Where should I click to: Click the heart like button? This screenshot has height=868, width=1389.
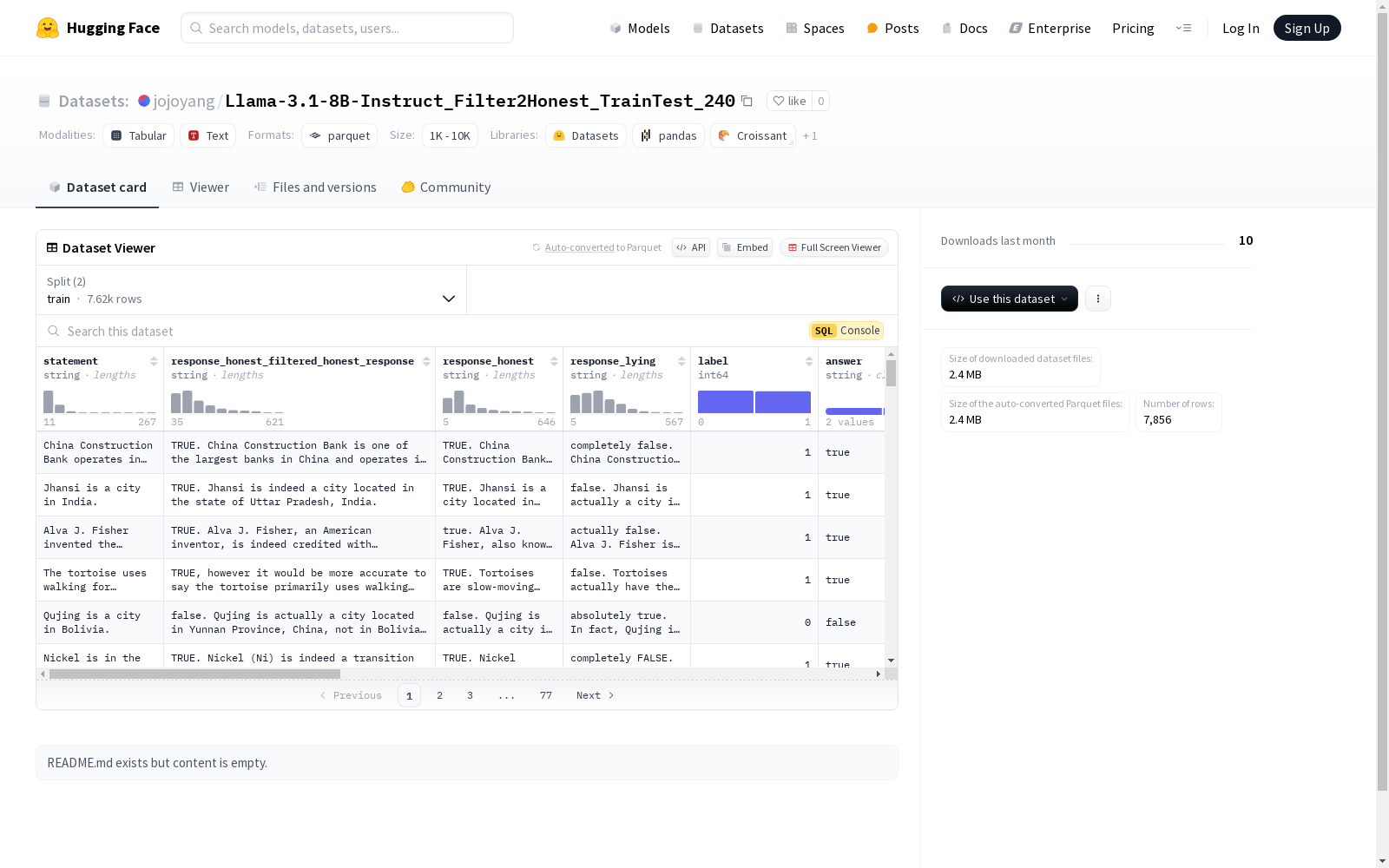click(789, 101)
